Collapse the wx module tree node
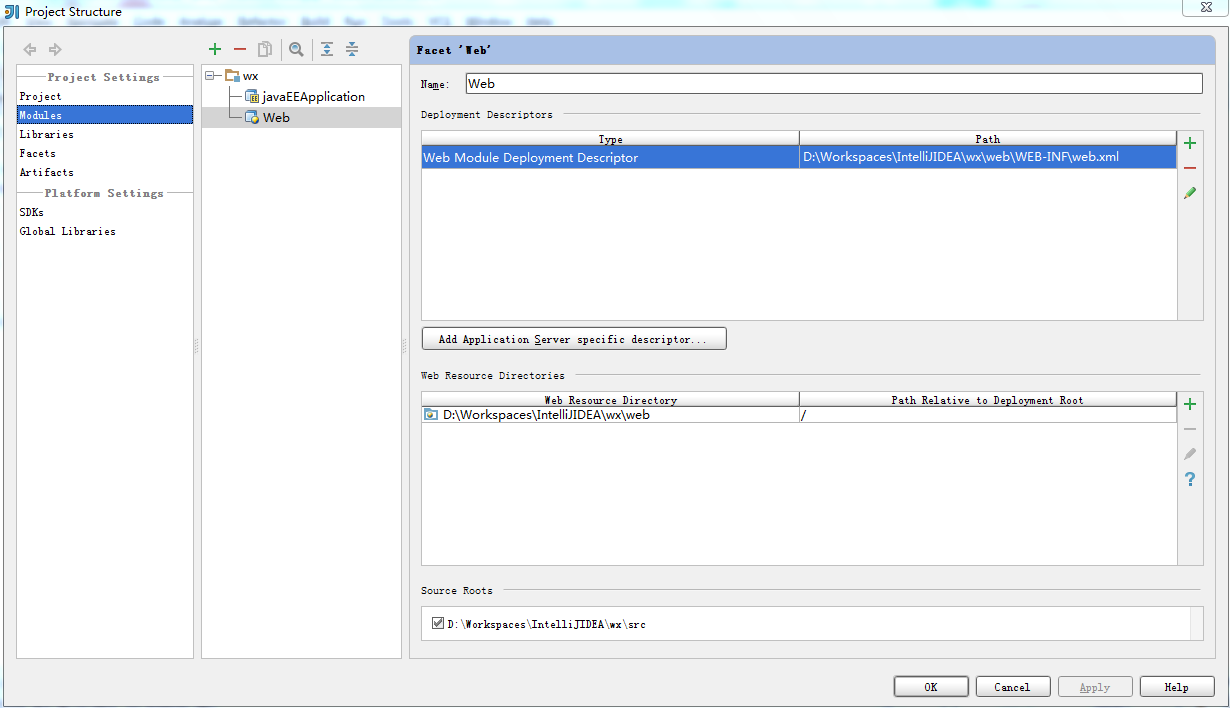This screenshot has height=708, width=1230. pyautogui.click(x=210, y=75)
